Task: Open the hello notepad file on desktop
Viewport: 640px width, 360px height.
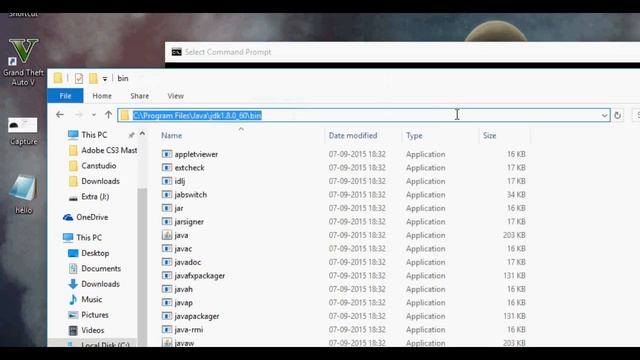Action: (x=23, y=194)
